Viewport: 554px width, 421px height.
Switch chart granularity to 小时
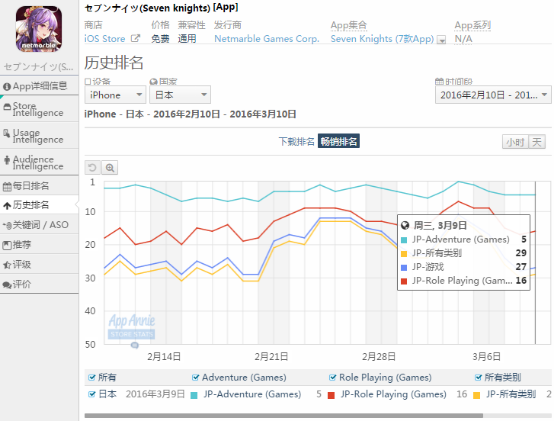515,142
